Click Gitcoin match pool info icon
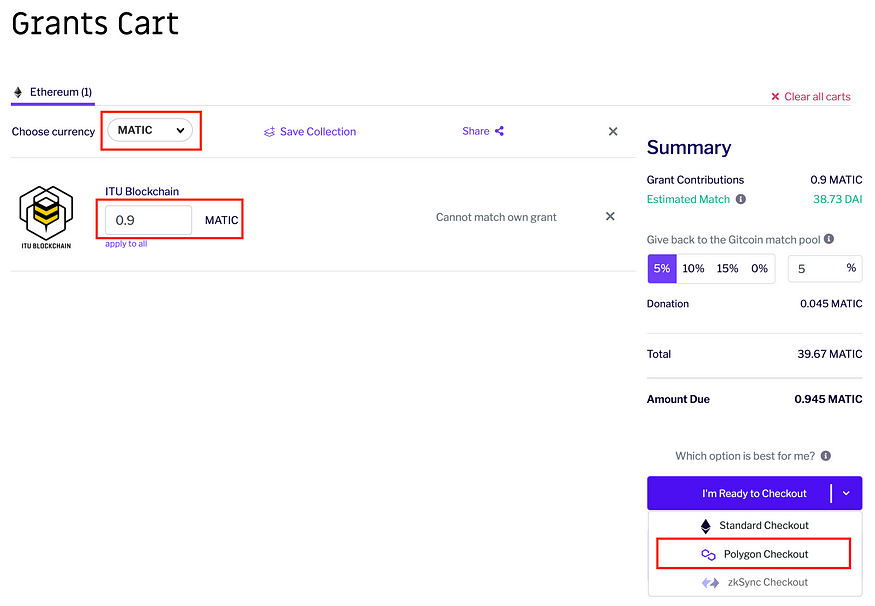The height and width of the screenshot is (606, 875). [829, 239]
